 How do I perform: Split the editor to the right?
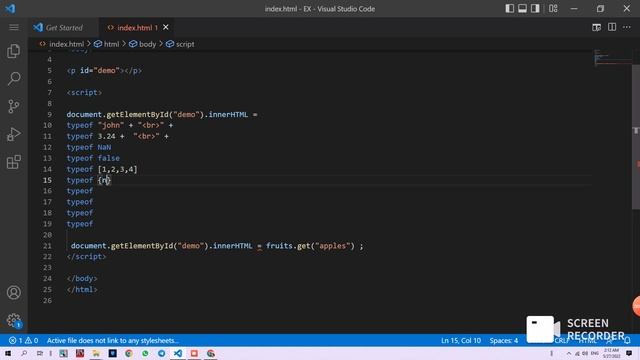click(x=612, y=27)
